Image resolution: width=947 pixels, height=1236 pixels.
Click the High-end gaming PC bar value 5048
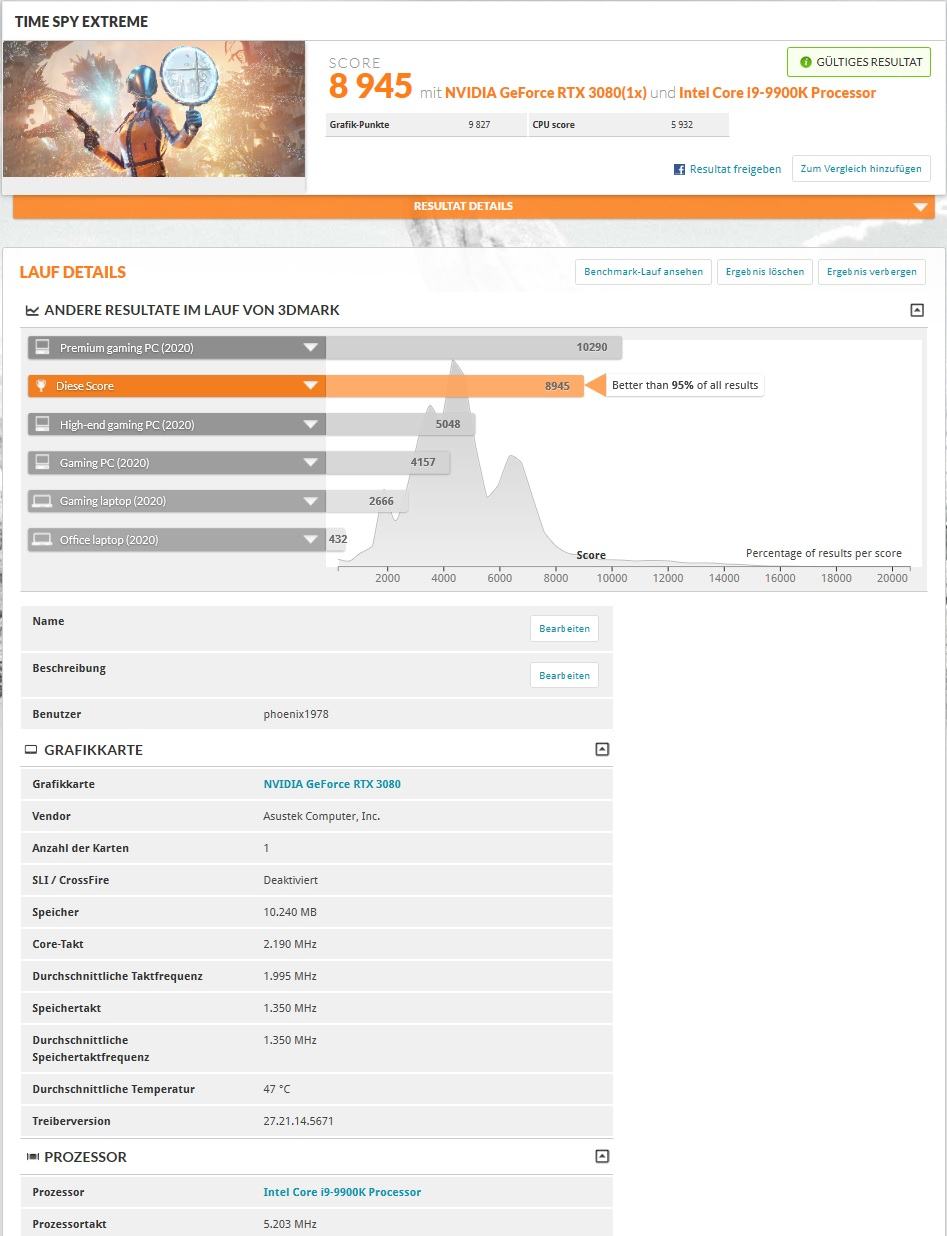coord(448,425)
